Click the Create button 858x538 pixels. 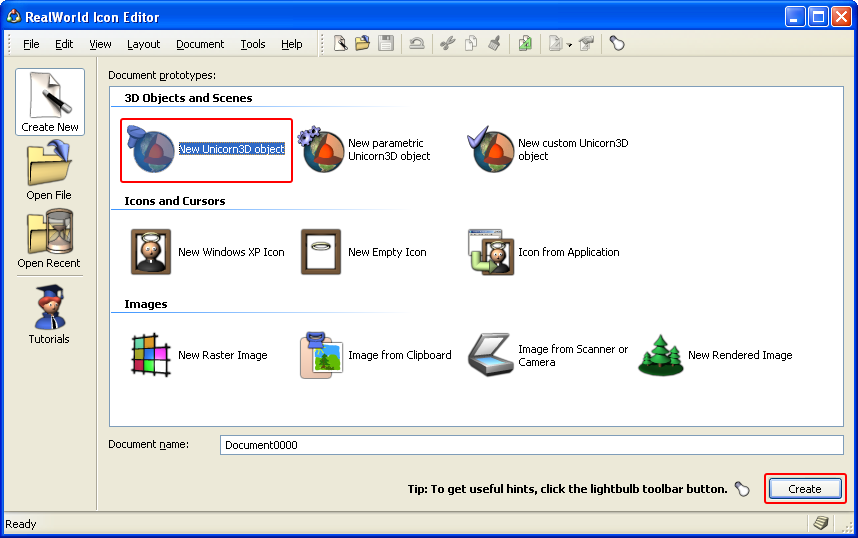pyautogui.click(x=805, y=489)
